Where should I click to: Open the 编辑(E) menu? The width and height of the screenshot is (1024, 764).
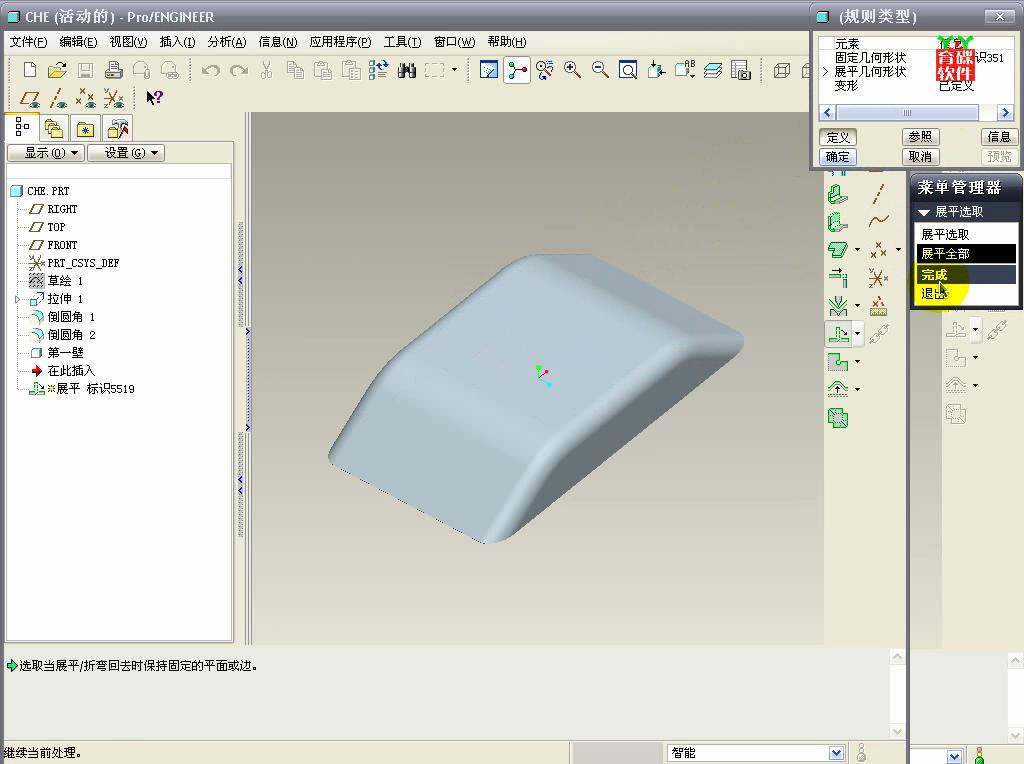[x=78, y=42]
